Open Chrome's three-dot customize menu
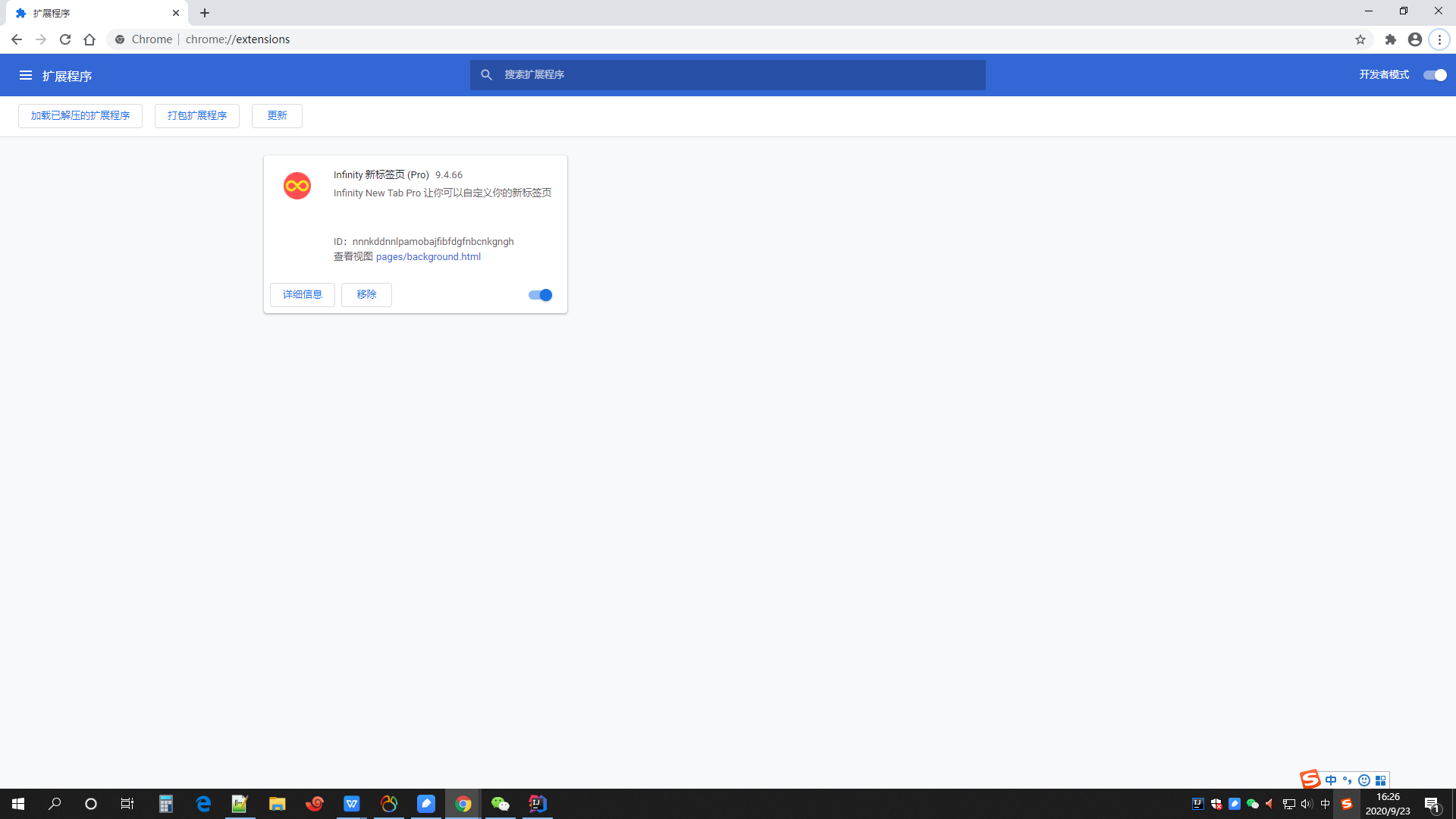The image size is (1456, 819). (1439, 39)
